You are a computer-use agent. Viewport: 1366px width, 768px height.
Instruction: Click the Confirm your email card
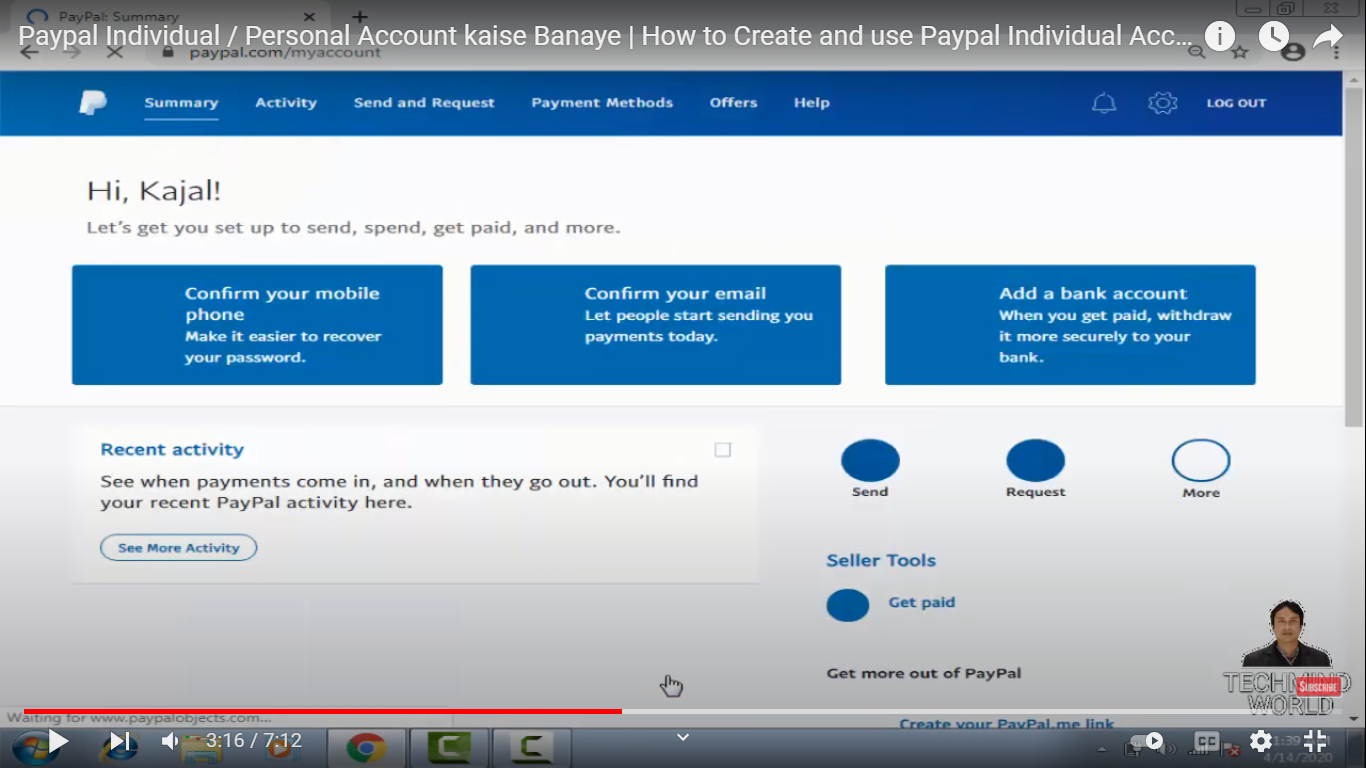(x=655, y=325)
